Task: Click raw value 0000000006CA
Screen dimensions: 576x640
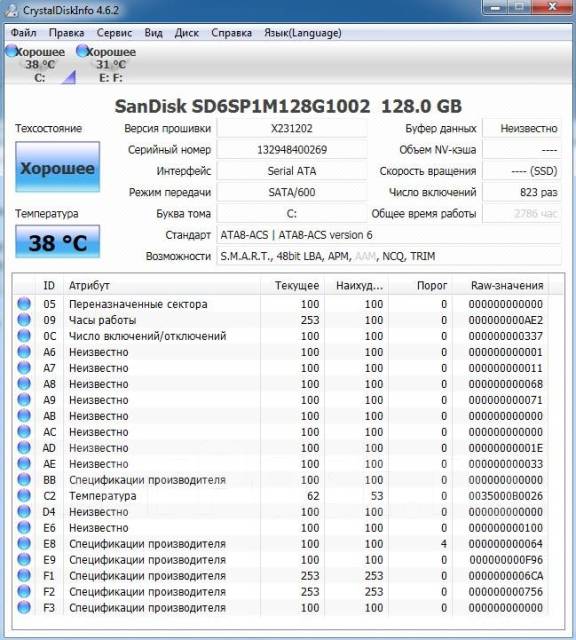Action: pos(505,576)
